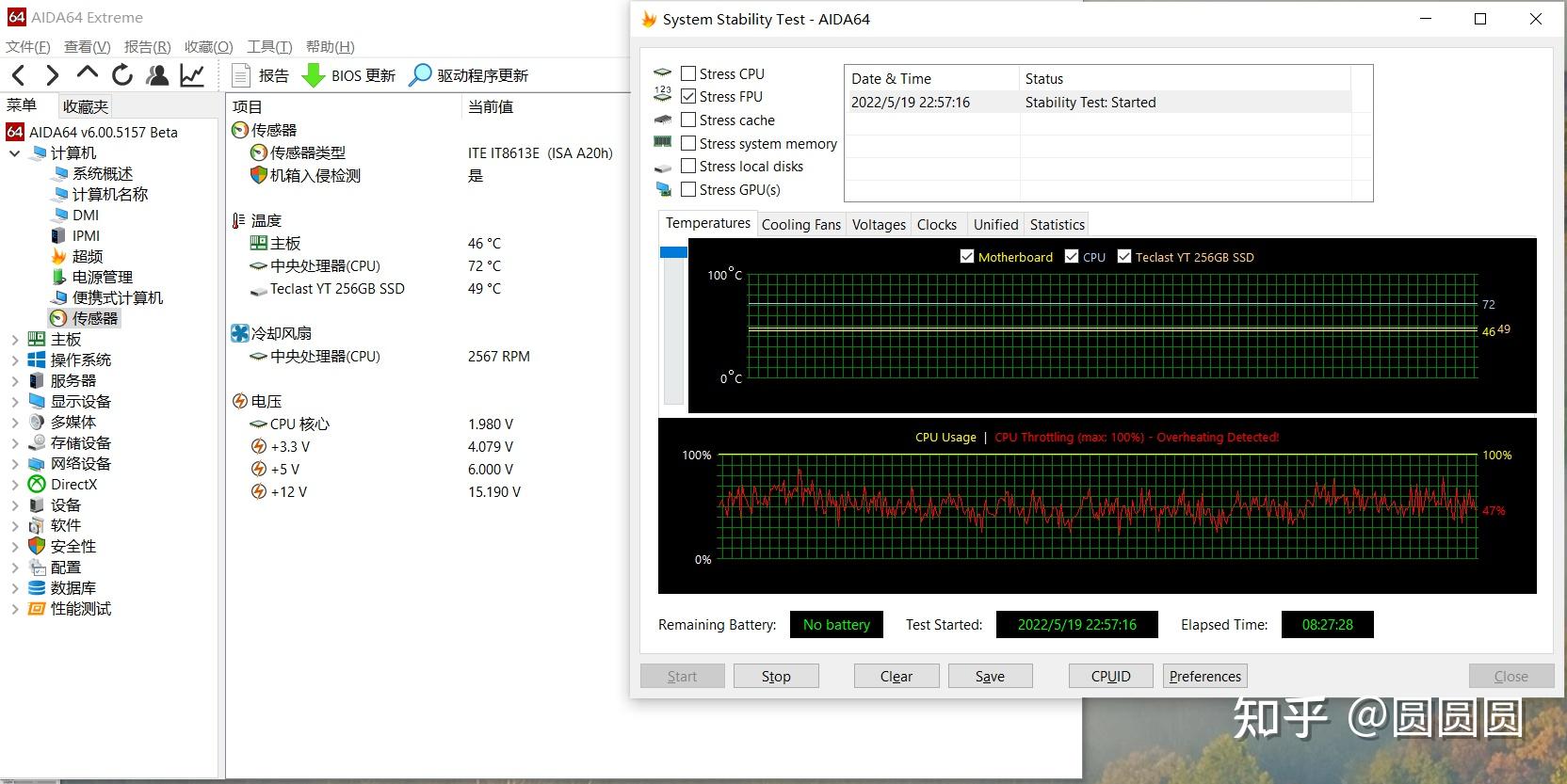Image resolution: width=1567 pixels, height=784 pixels.
Task: Enable Stress system memory checkbox
Action: tap(688, 143)
